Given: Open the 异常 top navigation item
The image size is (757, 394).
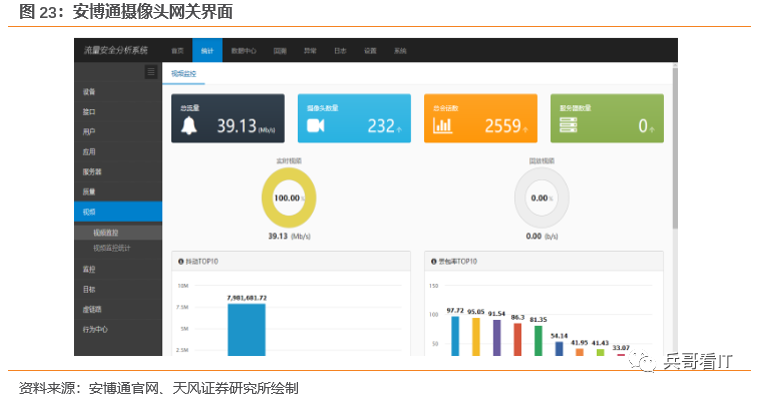Looking at the screenshot, I should tap(310, 51).
